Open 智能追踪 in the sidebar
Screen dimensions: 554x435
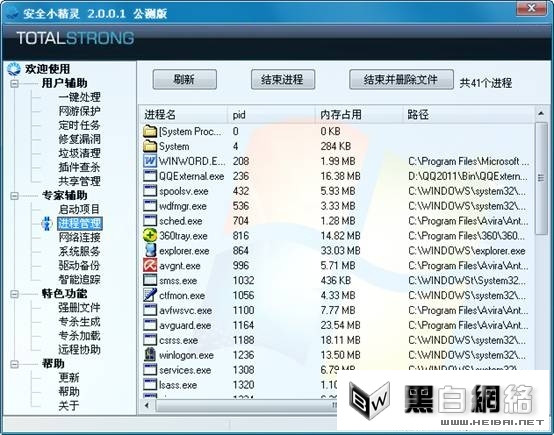coord(79,280)
